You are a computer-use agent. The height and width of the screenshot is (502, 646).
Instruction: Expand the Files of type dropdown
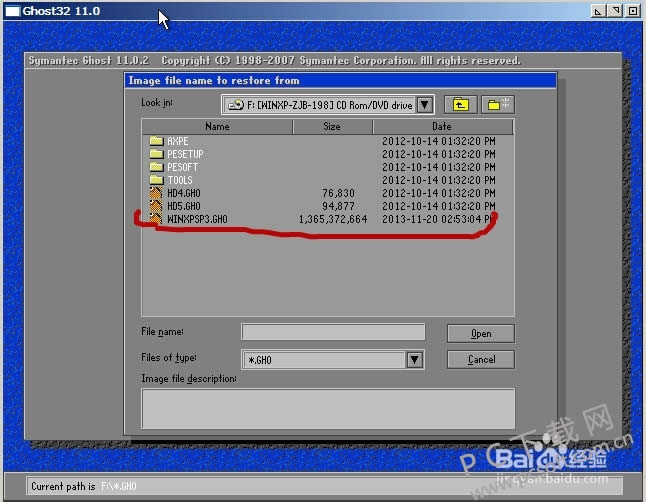coord(415,359)
